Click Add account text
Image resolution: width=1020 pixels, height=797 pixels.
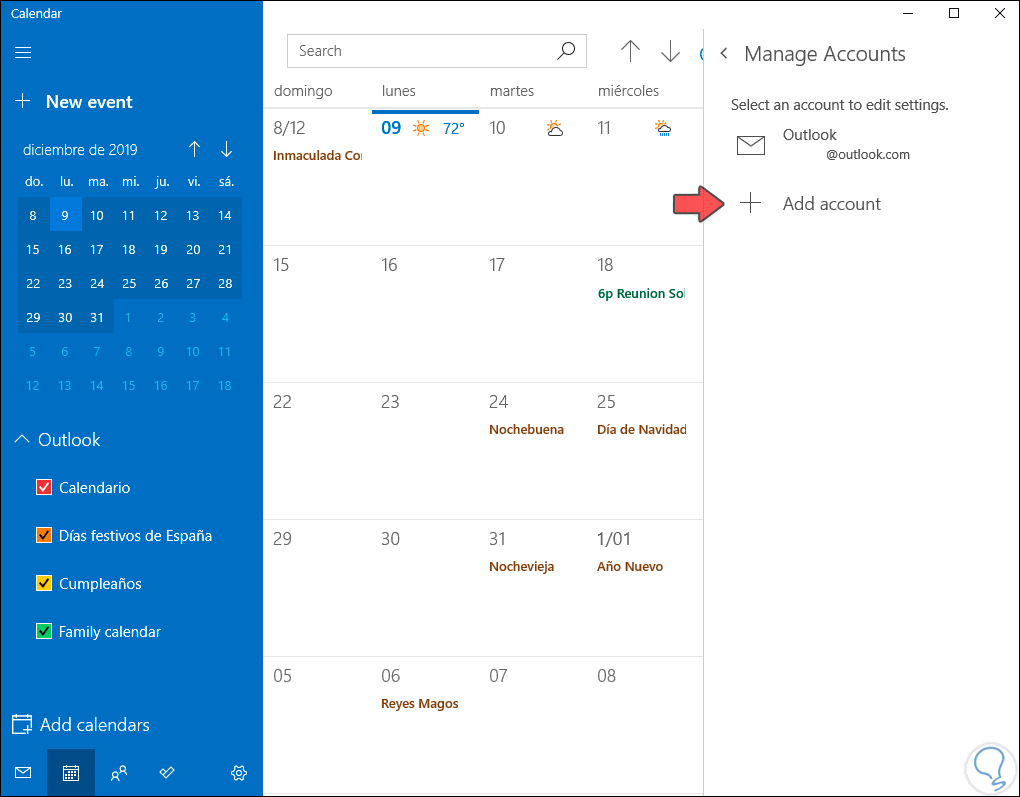831,204
